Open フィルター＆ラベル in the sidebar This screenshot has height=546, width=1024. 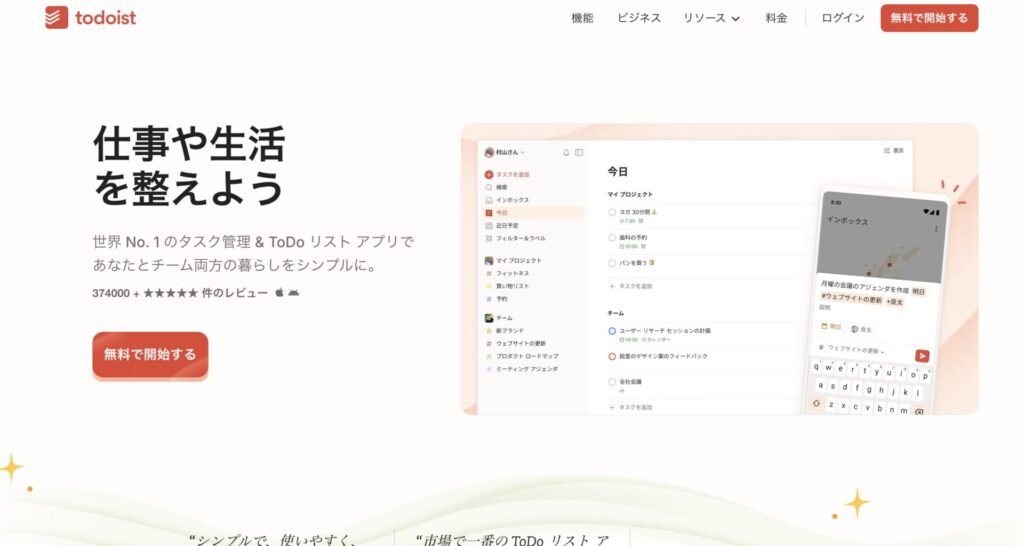[515, 238]
